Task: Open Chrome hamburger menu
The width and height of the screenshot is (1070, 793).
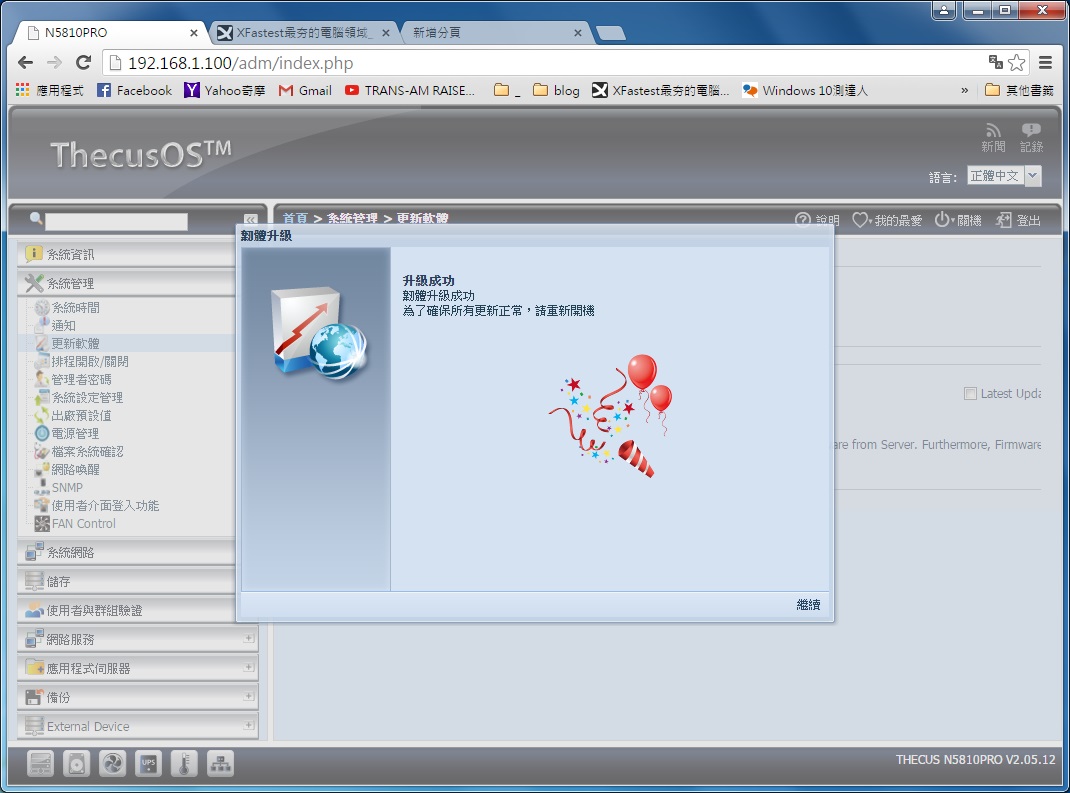Action: tap(1045, 63)
